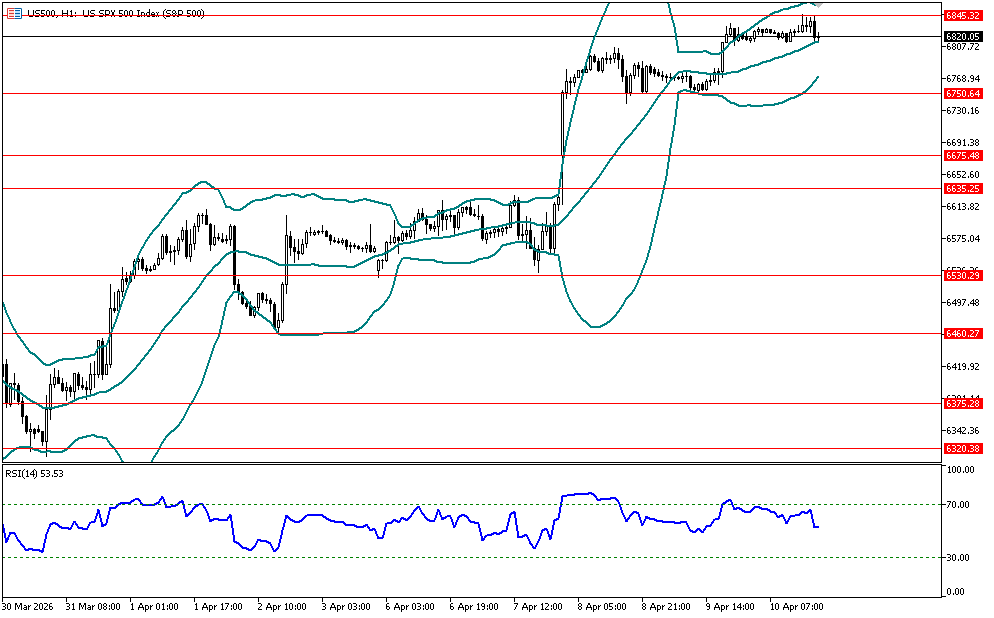Select the 6320.38 red price label
994x618 pixels.
(x=963, y=449)
